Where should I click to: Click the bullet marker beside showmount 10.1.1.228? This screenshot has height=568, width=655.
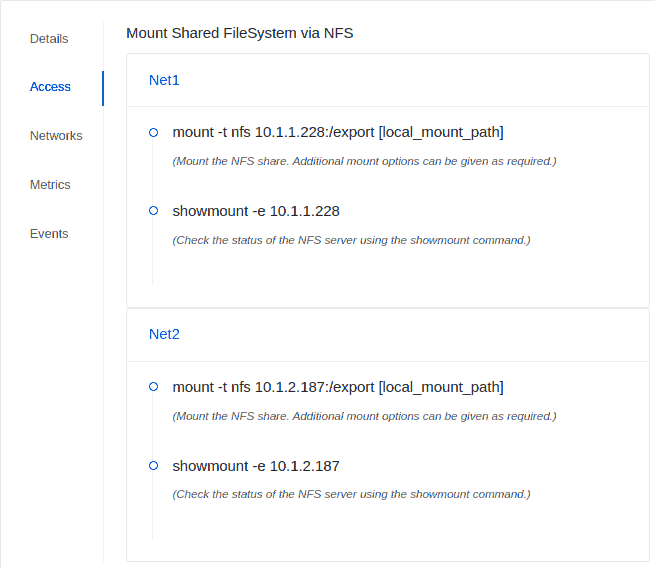153,210
